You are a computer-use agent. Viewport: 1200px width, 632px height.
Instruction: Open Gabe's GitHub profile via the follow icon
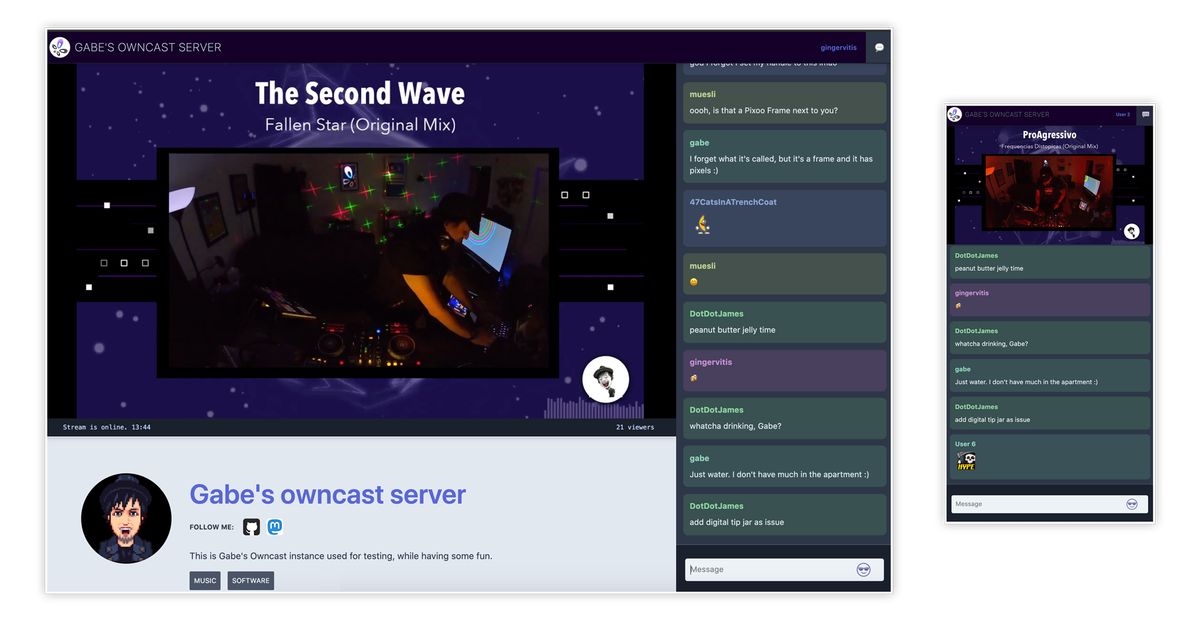(251, 526)
